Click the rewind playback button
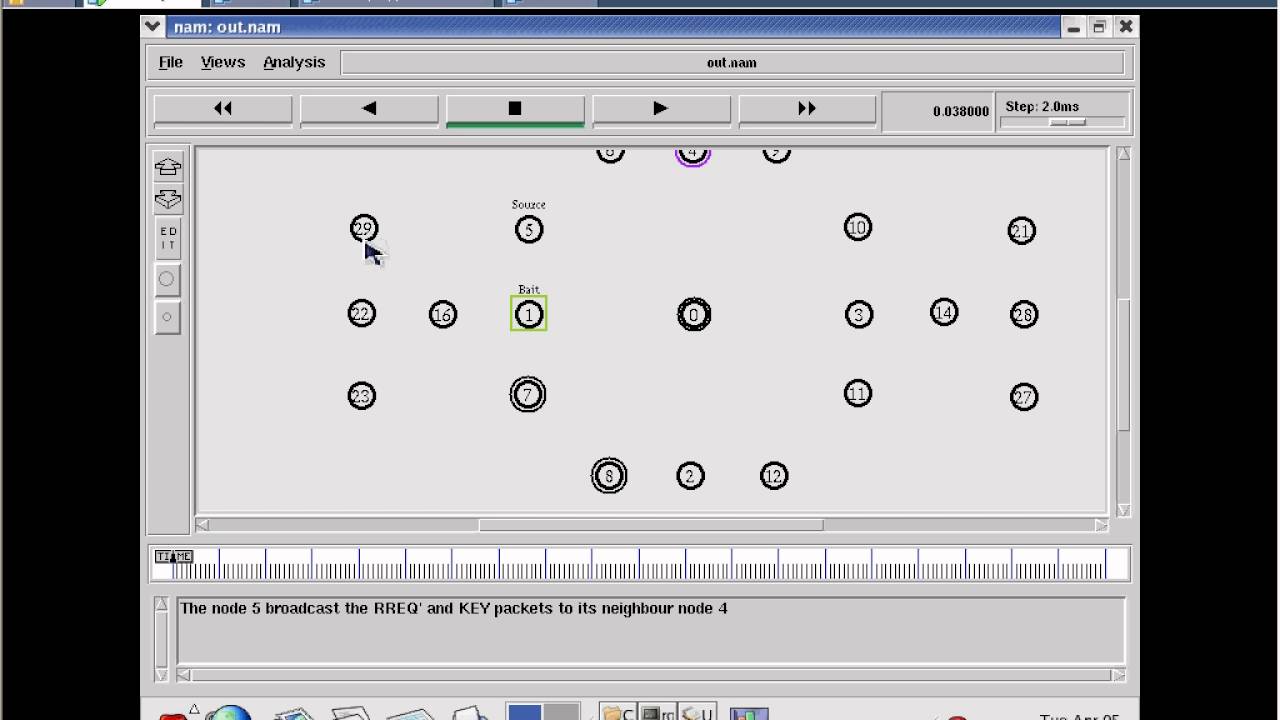Screen dimensions: 1280x720 223,109
